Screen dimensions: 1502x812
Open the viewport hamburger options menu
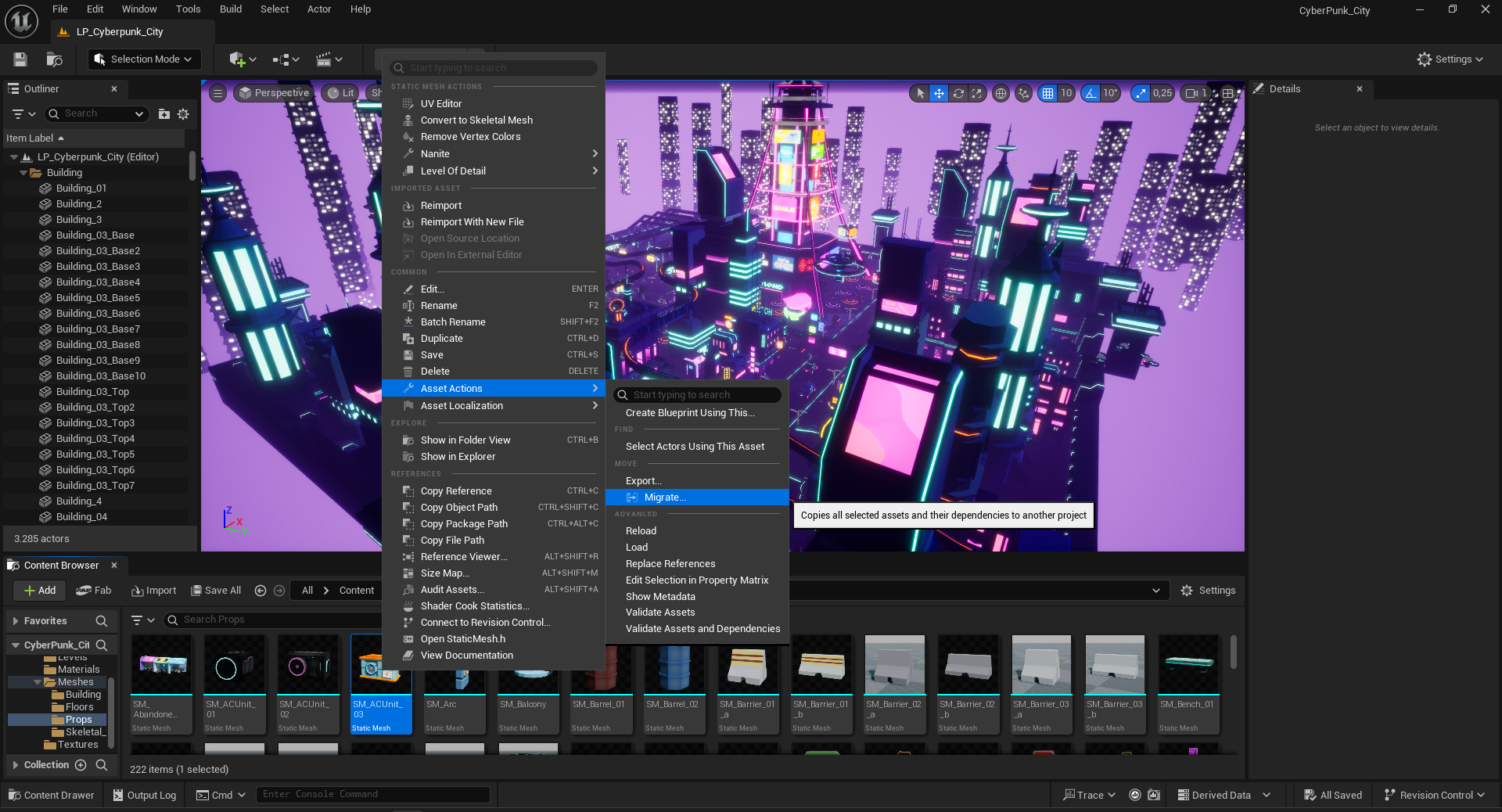tap(218, 93)
